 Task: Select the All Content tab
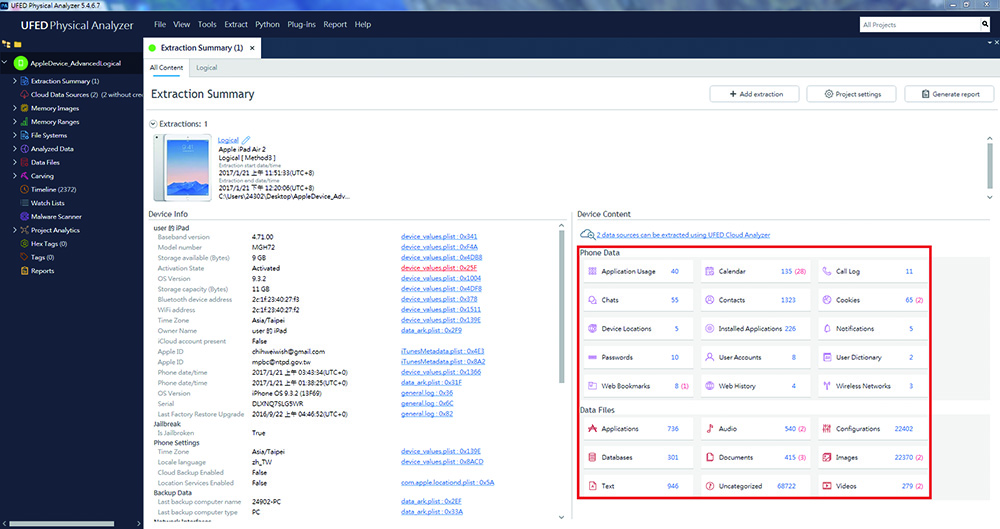[x=166, y=68]
